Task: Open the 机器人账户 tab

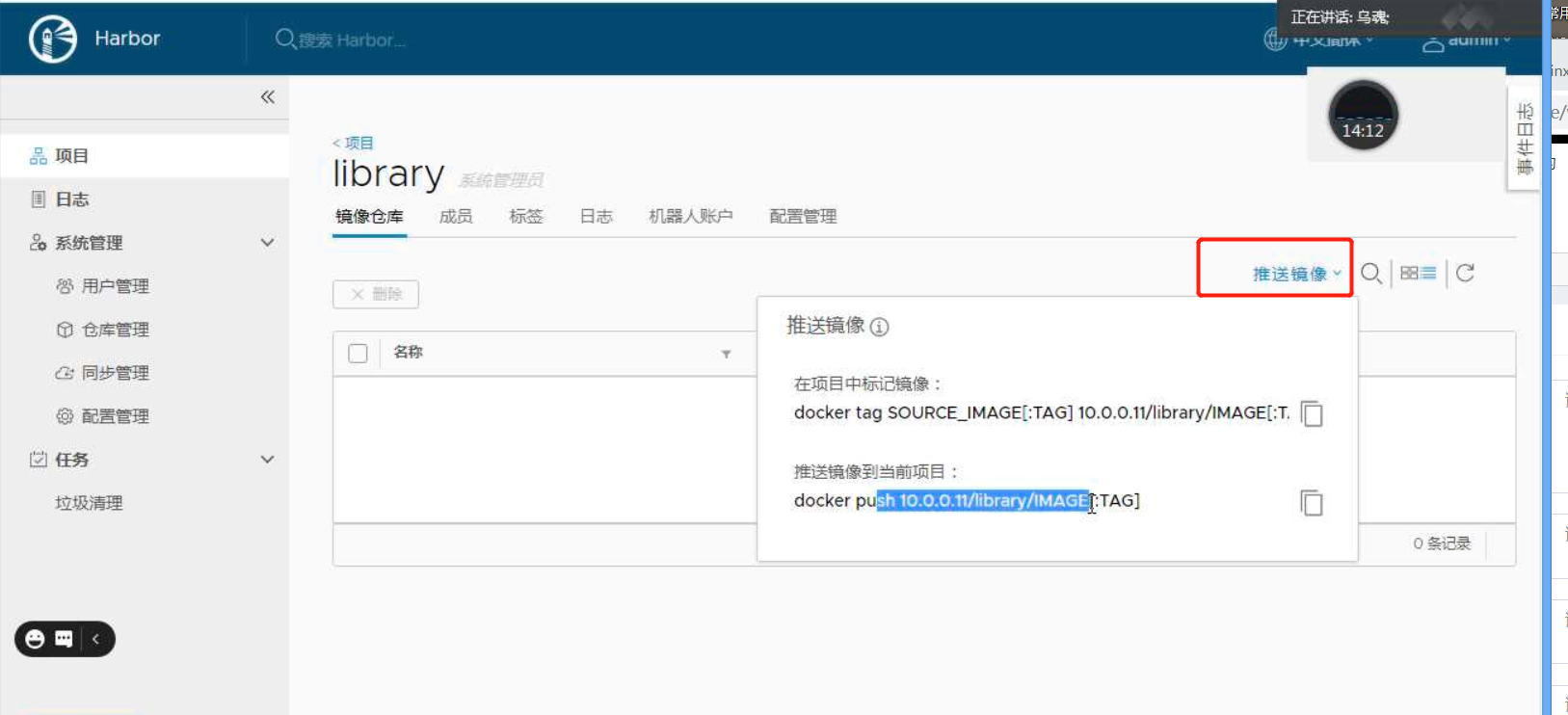Action: pos(690,217)
